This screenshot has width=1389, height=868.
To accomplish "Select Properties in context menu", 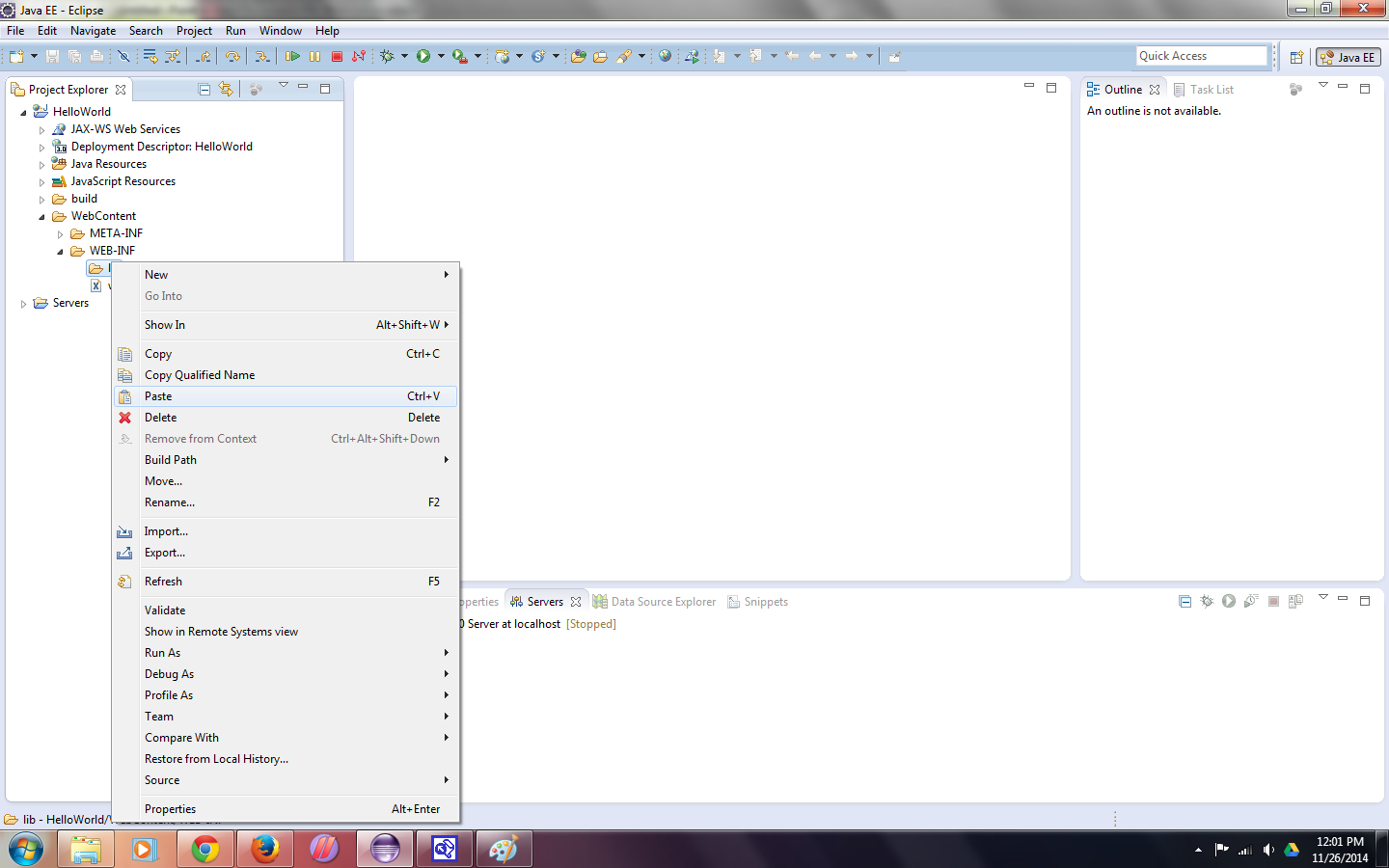I will click(286, 809).
